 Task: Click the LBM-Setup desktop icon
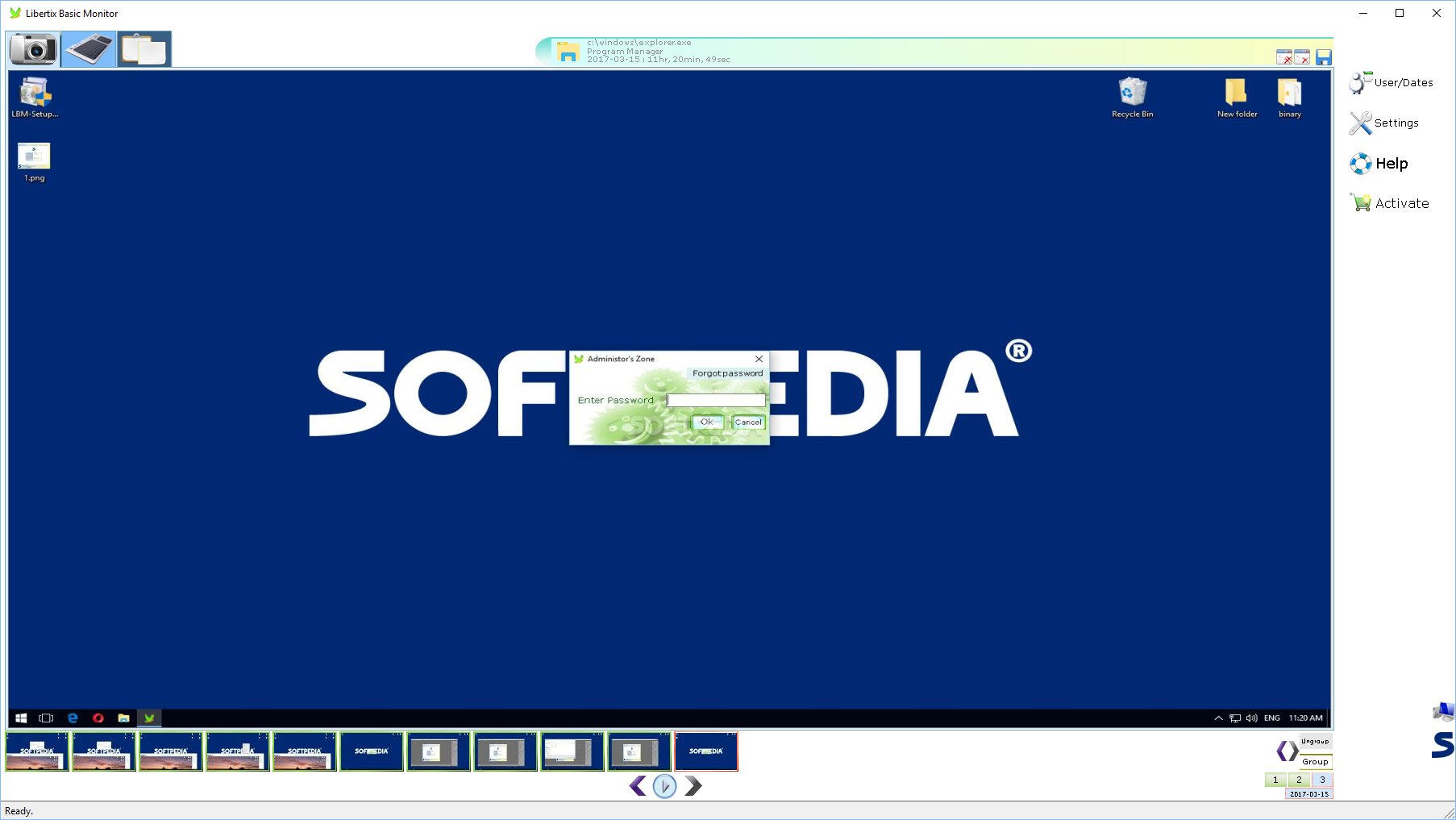(x=35, y=98)
